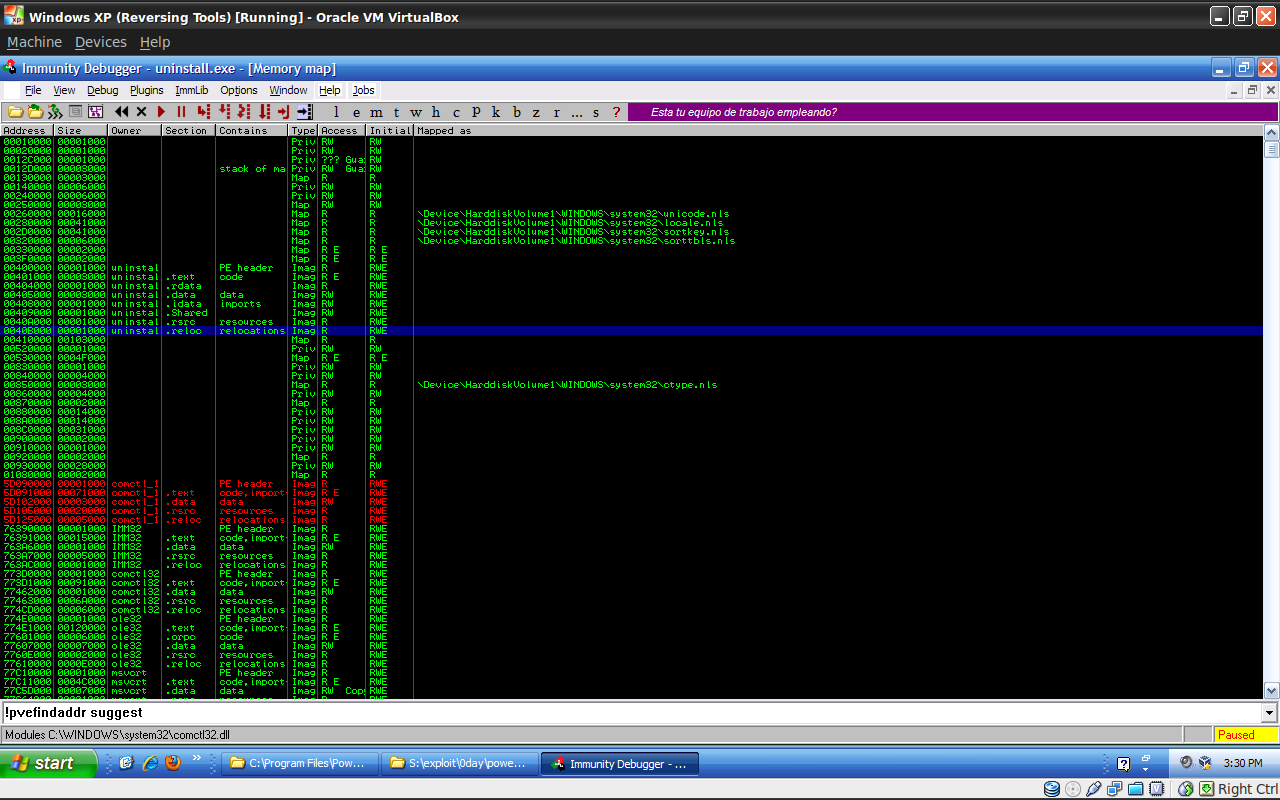Click the VirtualBox shared folders status icon
The height and width of the screenshot is (800, 1280).
tap(1136, 789)
